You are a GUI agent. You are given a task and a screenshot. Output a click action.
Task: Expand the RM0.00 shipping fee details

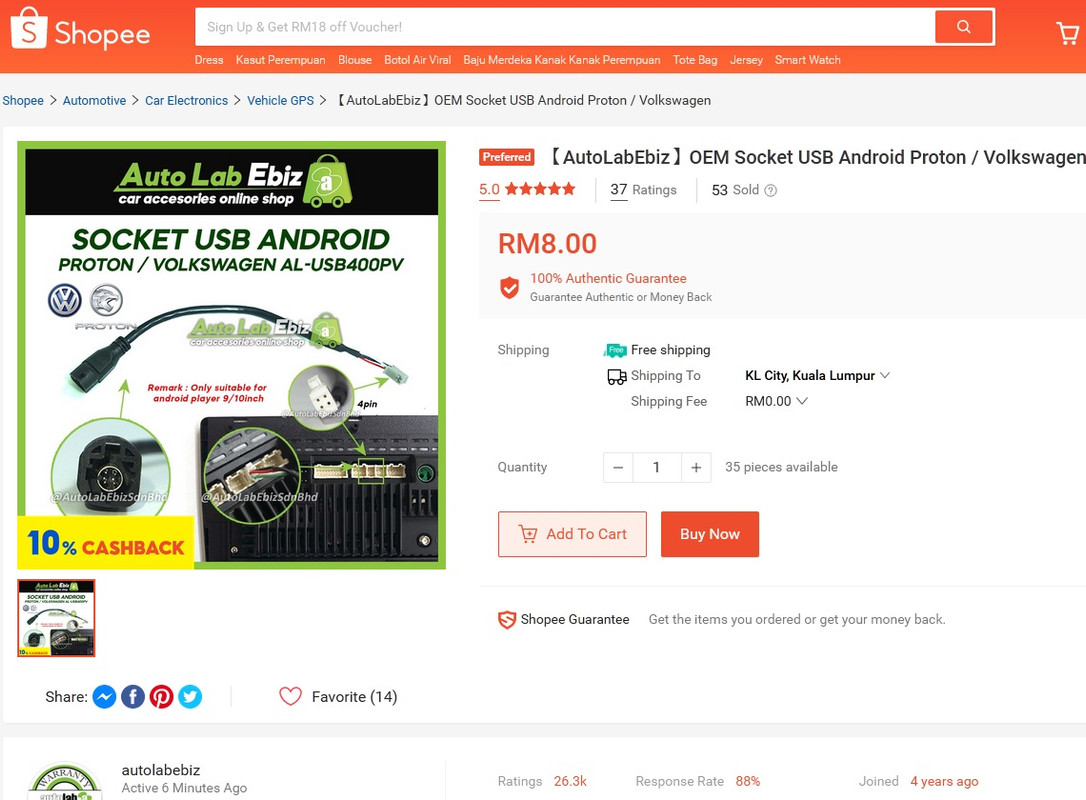pyautogui.click(x=776, y=401)
